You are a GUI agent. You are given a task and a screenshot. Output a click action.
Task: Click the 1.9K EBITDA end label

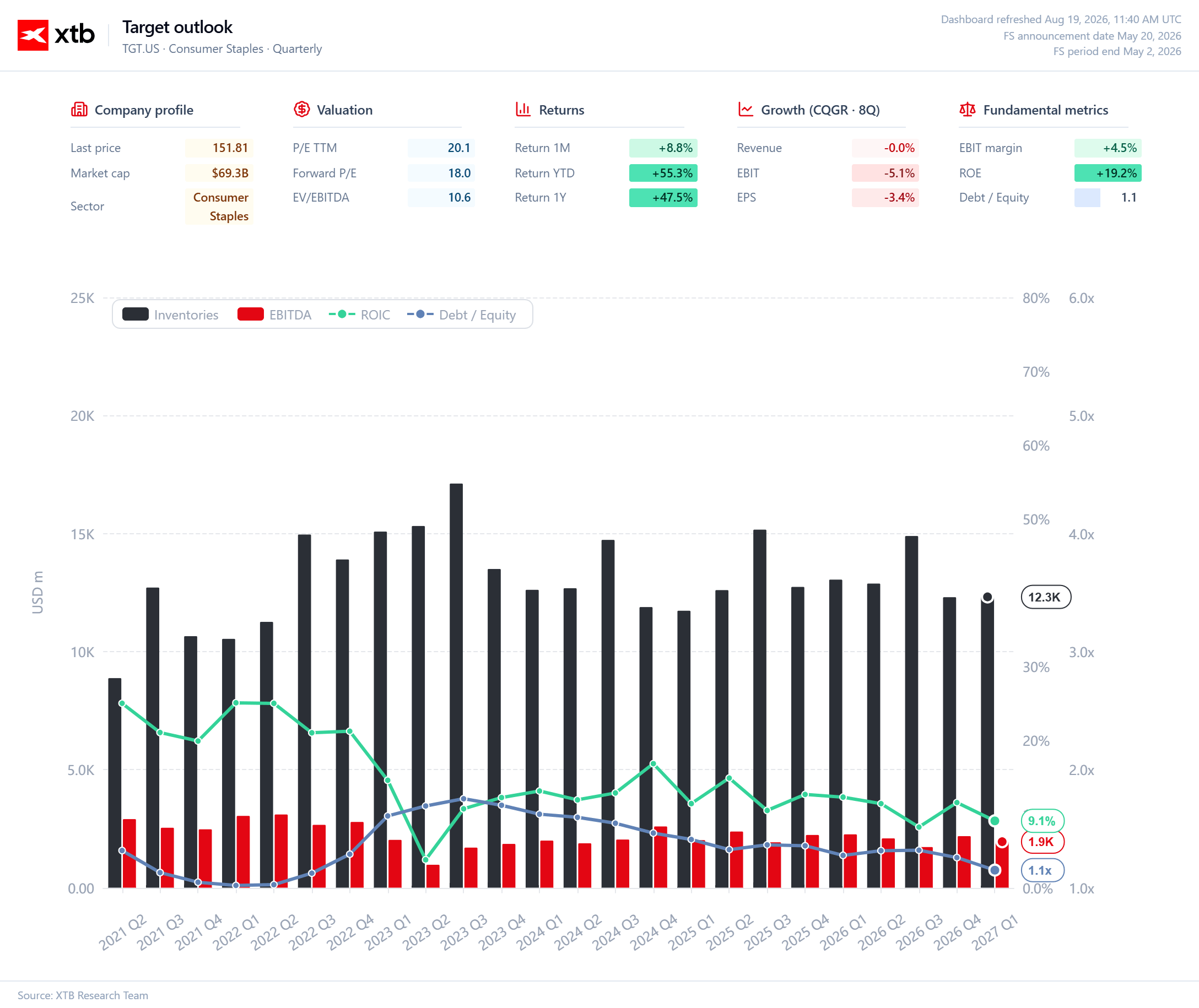tap(1042, 842)
